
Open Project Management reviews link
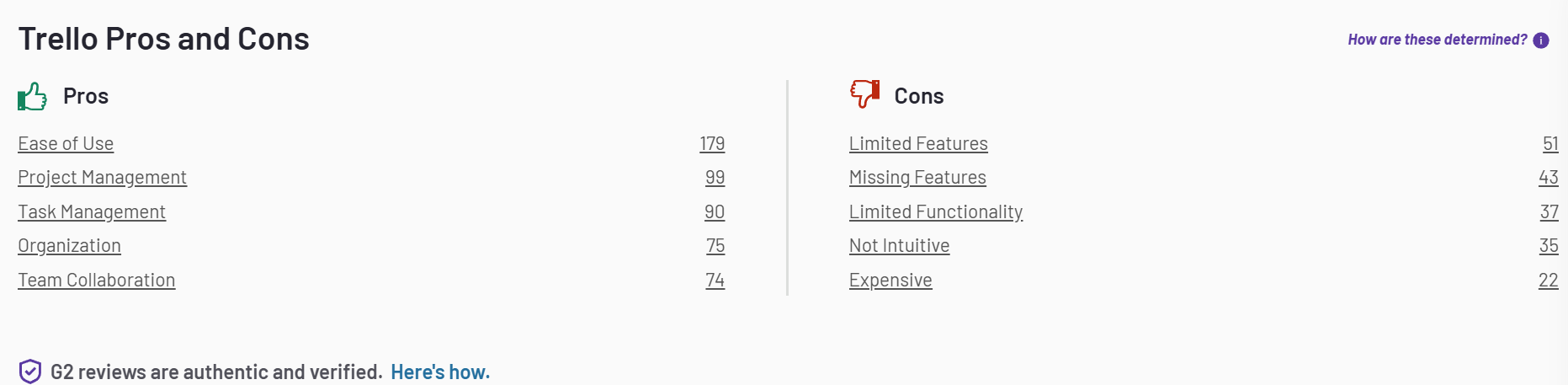[x=103, y=178]
